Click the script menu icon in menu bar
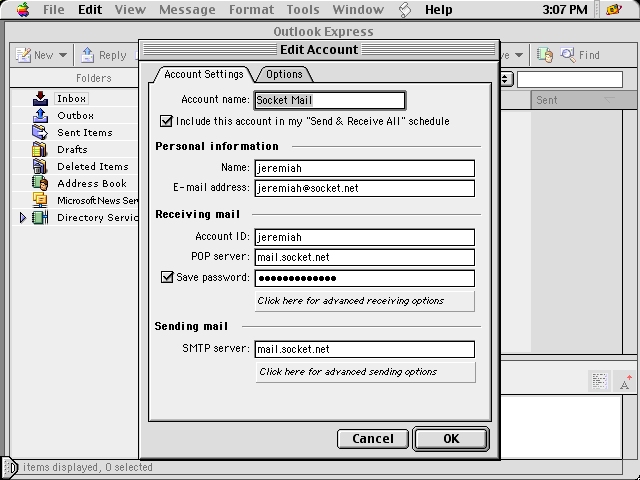Viewport: 640px width, 480px height. coord(404,10)
